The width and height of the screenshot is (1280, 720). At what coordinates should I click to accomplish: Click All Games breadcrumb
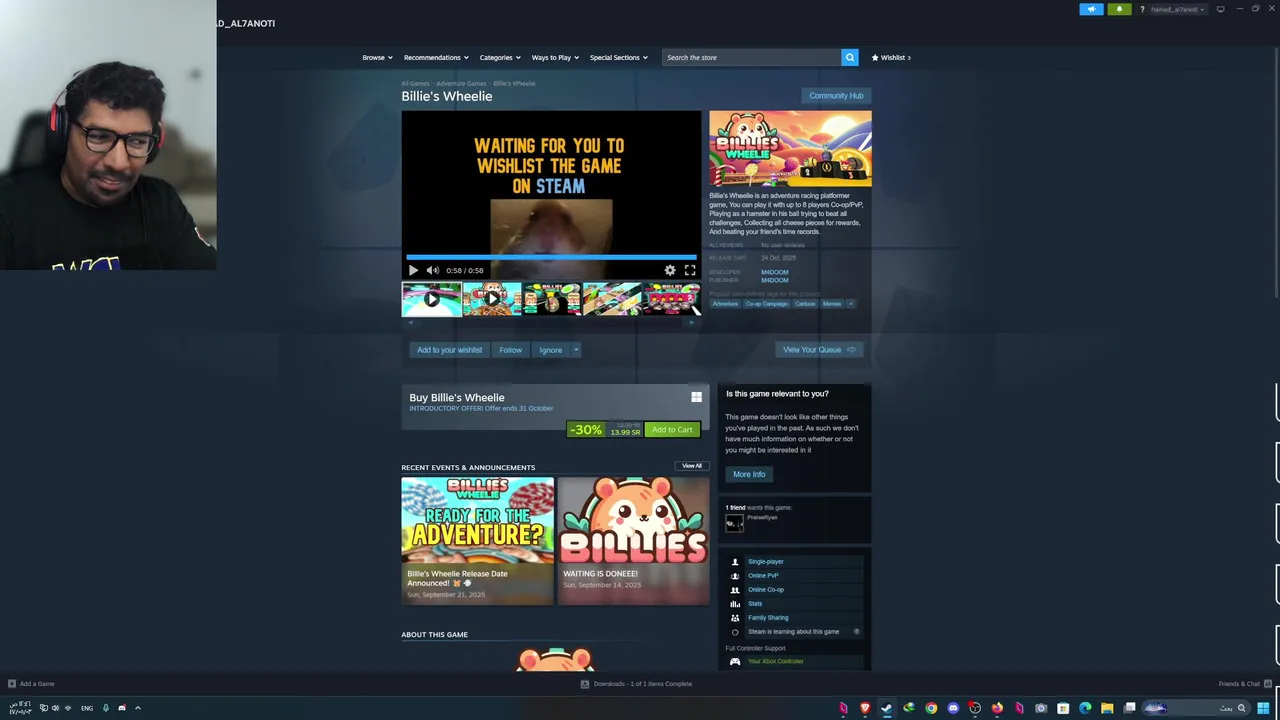click(x=415, y=84)
